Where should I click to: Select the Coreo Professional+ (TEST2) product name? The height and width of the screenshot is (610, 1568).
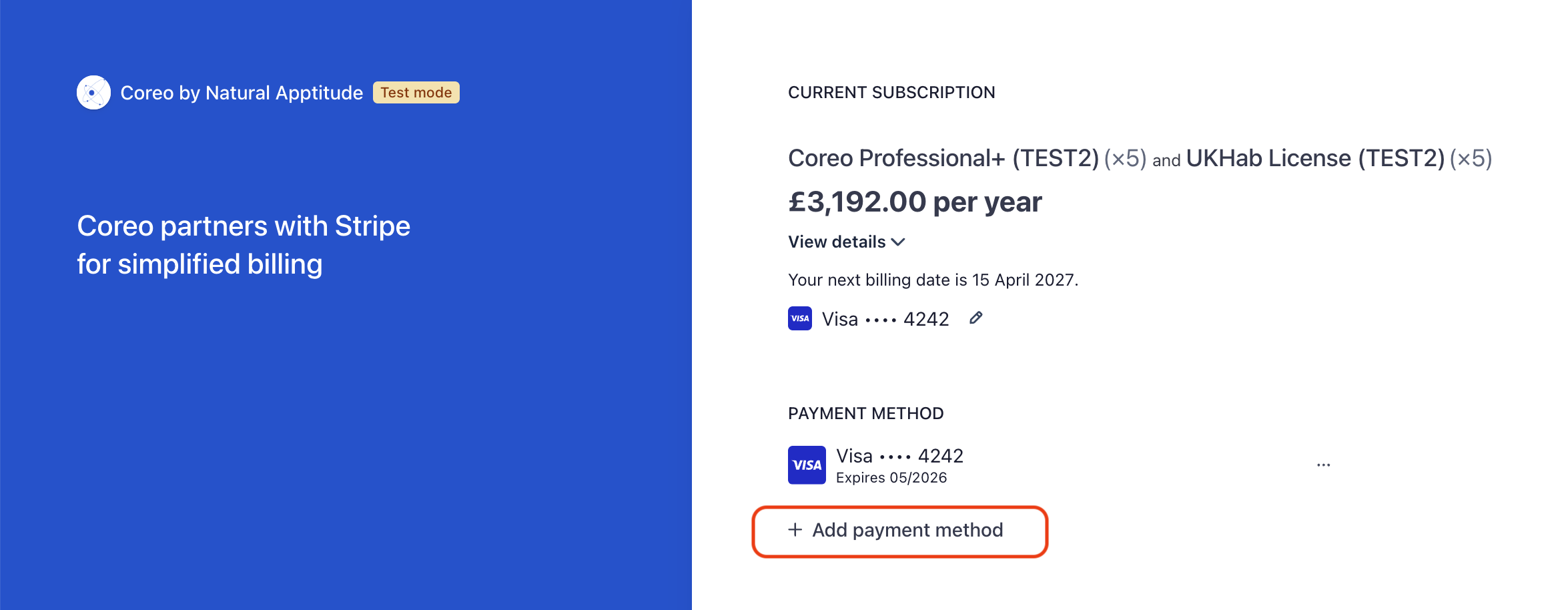point(943,159)
